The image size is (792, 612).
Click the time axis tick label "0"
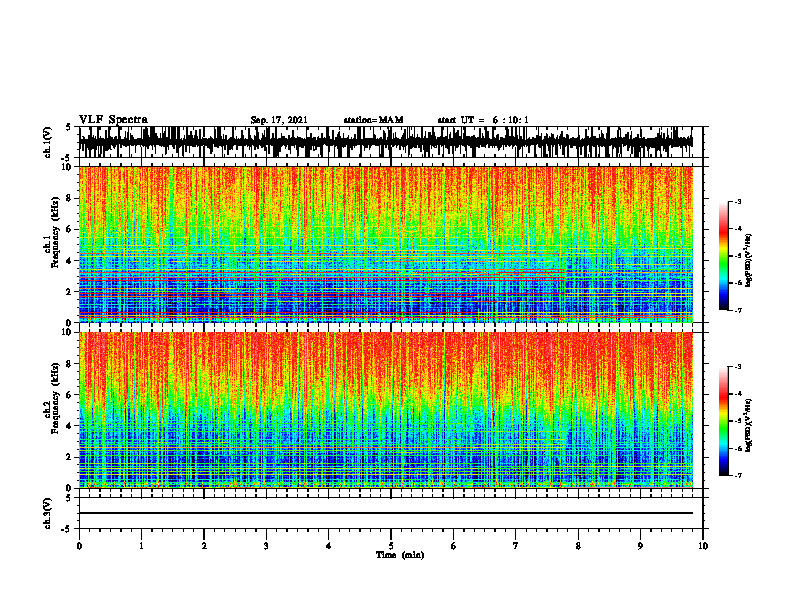pyautogui.click(x=79, y=546)
